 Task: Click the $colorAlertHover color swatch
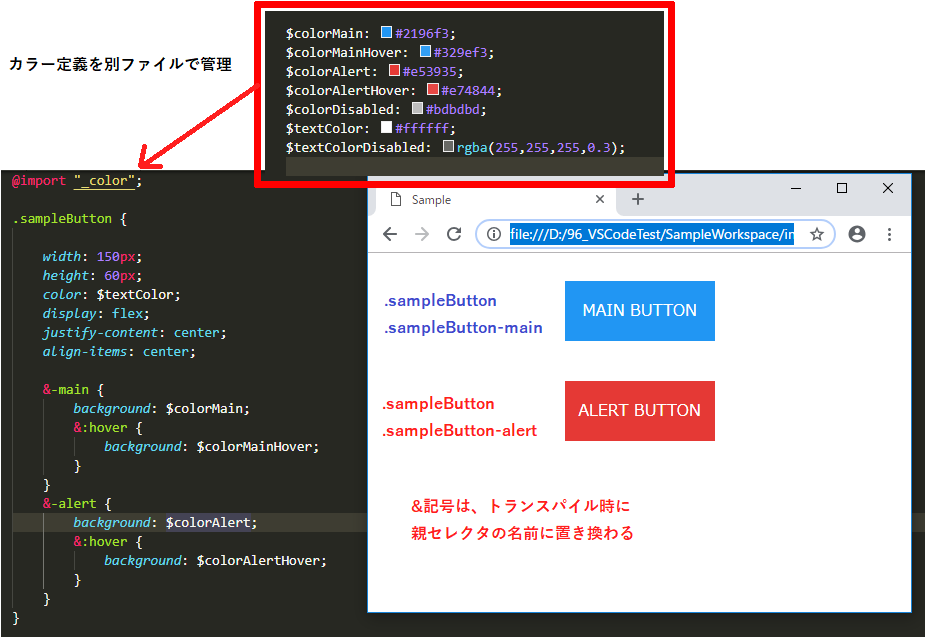point(432,90)
